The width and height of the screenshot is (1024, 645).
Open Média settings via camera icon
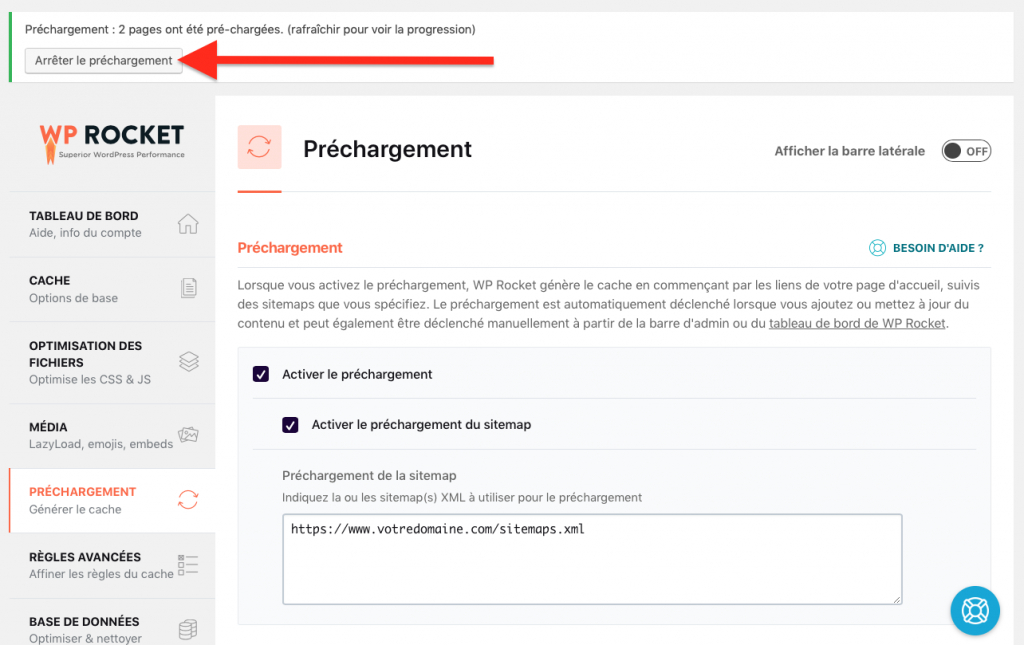188,434
